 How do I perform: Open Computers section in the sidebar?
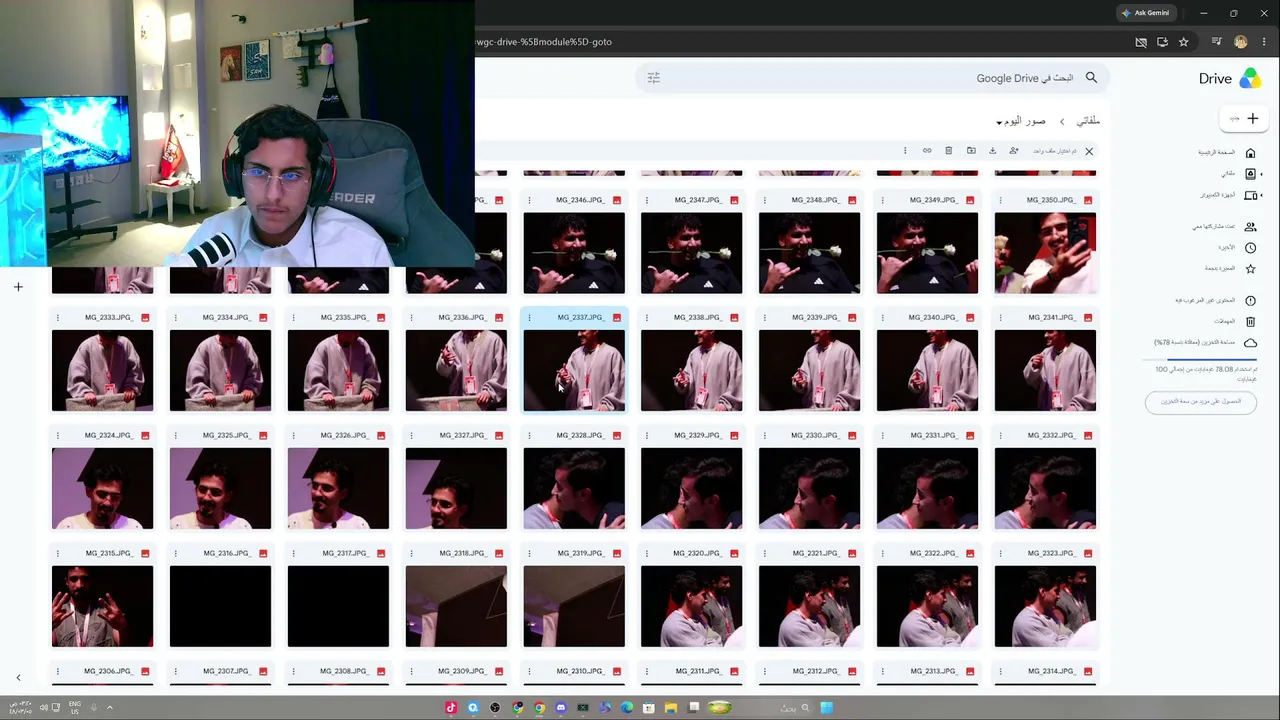tap(1226, 195)
